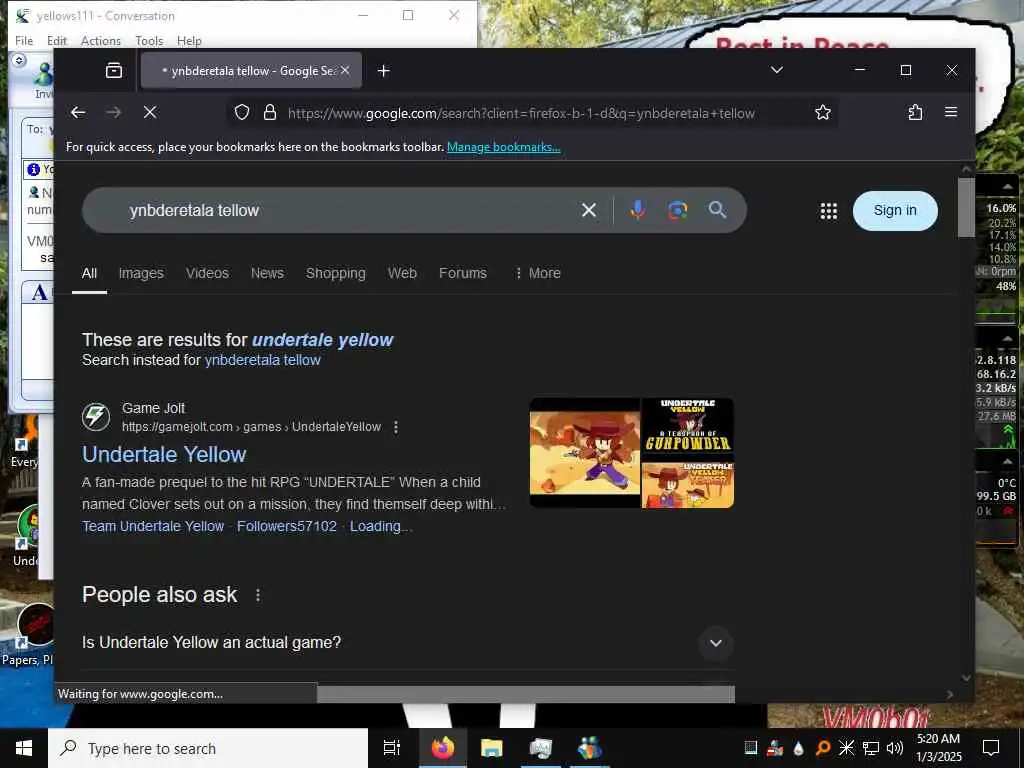The height and width of the screenshot is (768, 1024).
Task: Open Team Undertale Yellow link
Action: (153, 526)
